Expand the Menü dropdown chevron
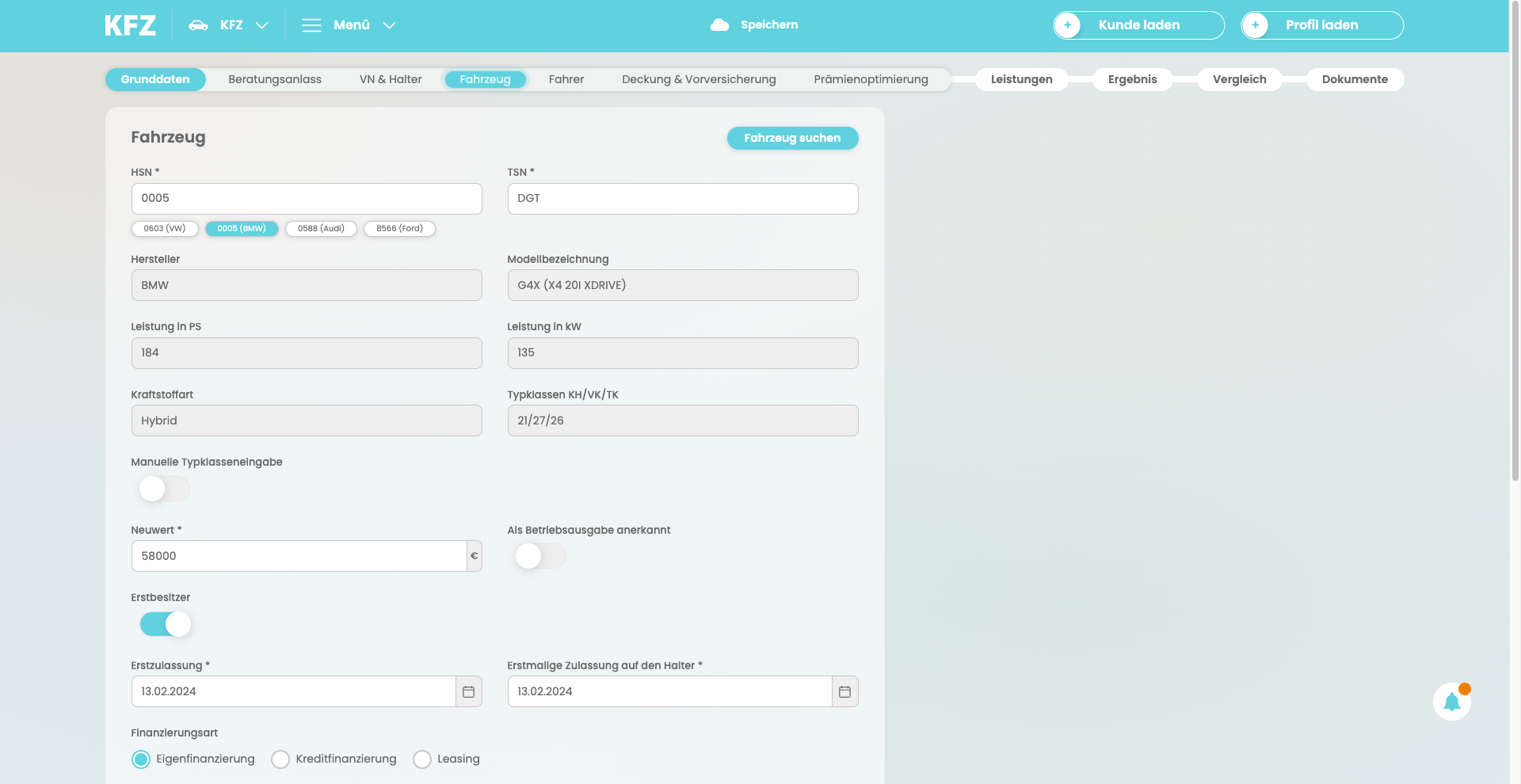Screen dimensions: 1521x784 pyautogui.click(x=389, y=25)
